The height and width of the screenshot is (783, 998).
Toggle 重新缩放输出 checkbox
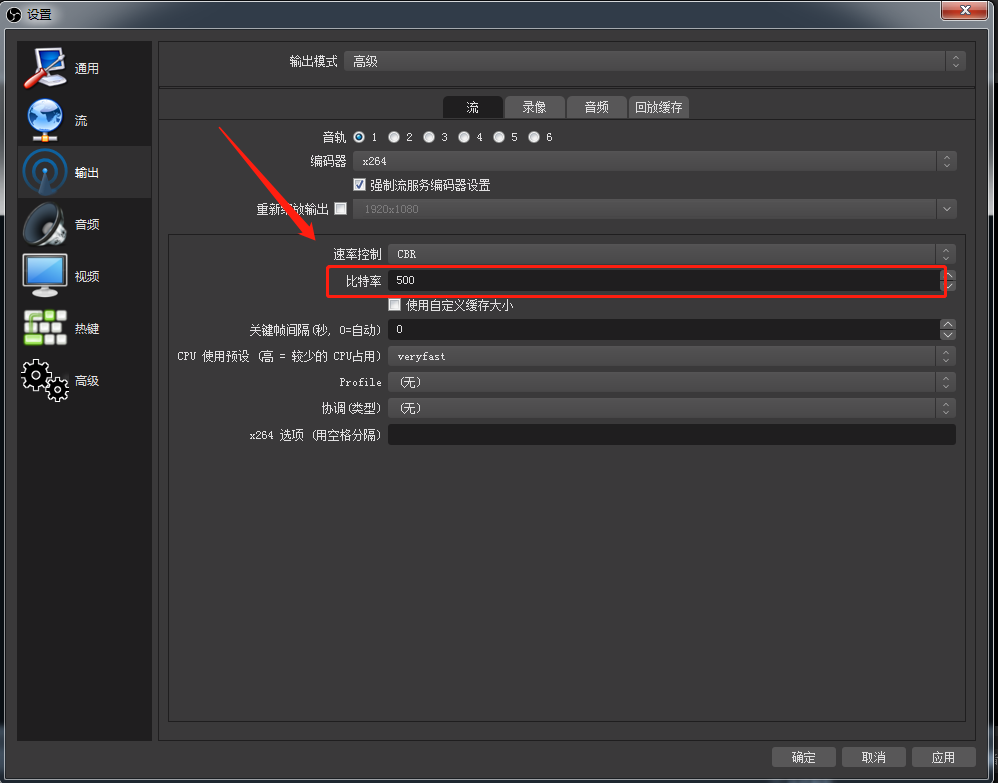click(340, 209)
